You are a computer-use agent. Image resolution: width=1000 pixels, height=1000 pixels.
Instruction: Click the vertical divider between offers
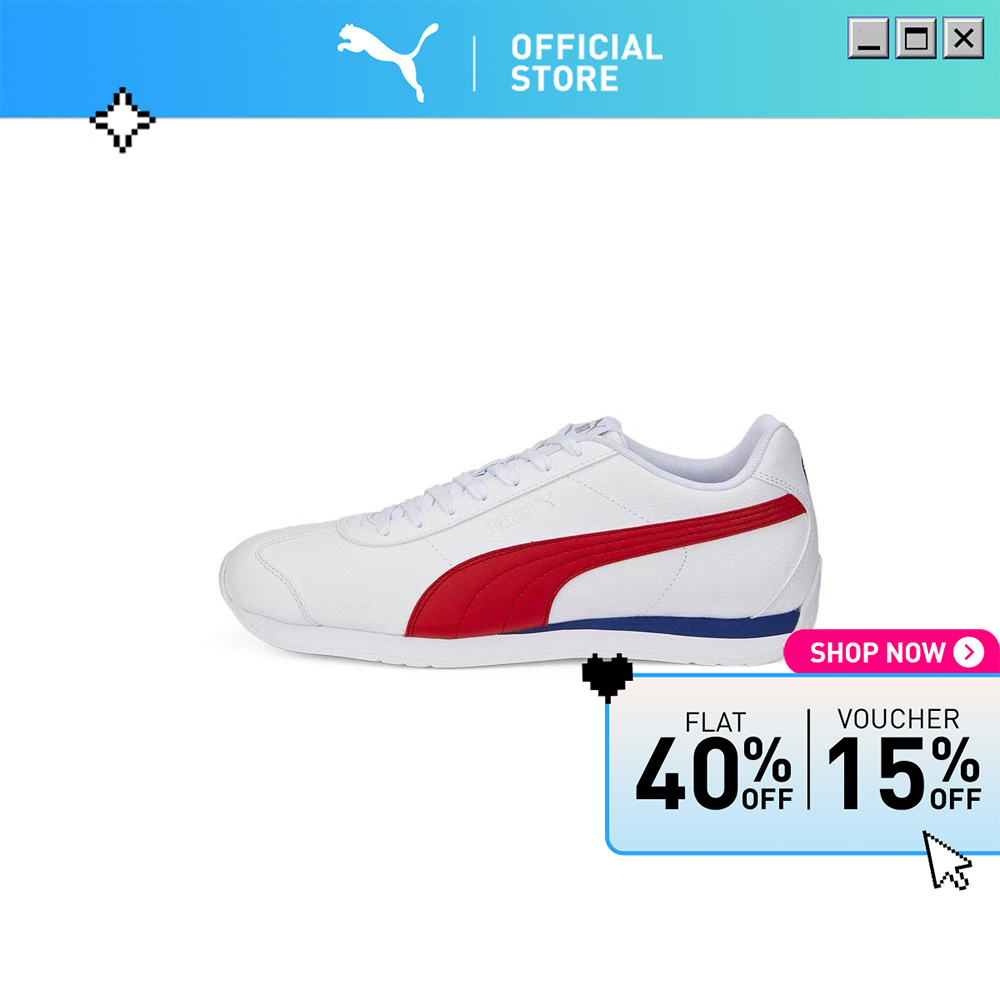tap(809, 759)
